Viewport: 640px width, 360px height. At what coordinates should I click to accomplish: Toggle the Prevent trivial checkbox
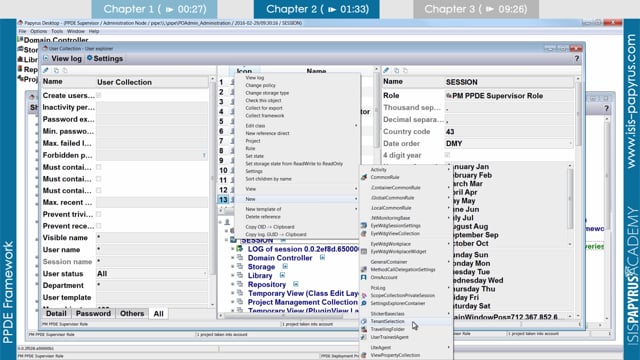click(x=99, y=214)
